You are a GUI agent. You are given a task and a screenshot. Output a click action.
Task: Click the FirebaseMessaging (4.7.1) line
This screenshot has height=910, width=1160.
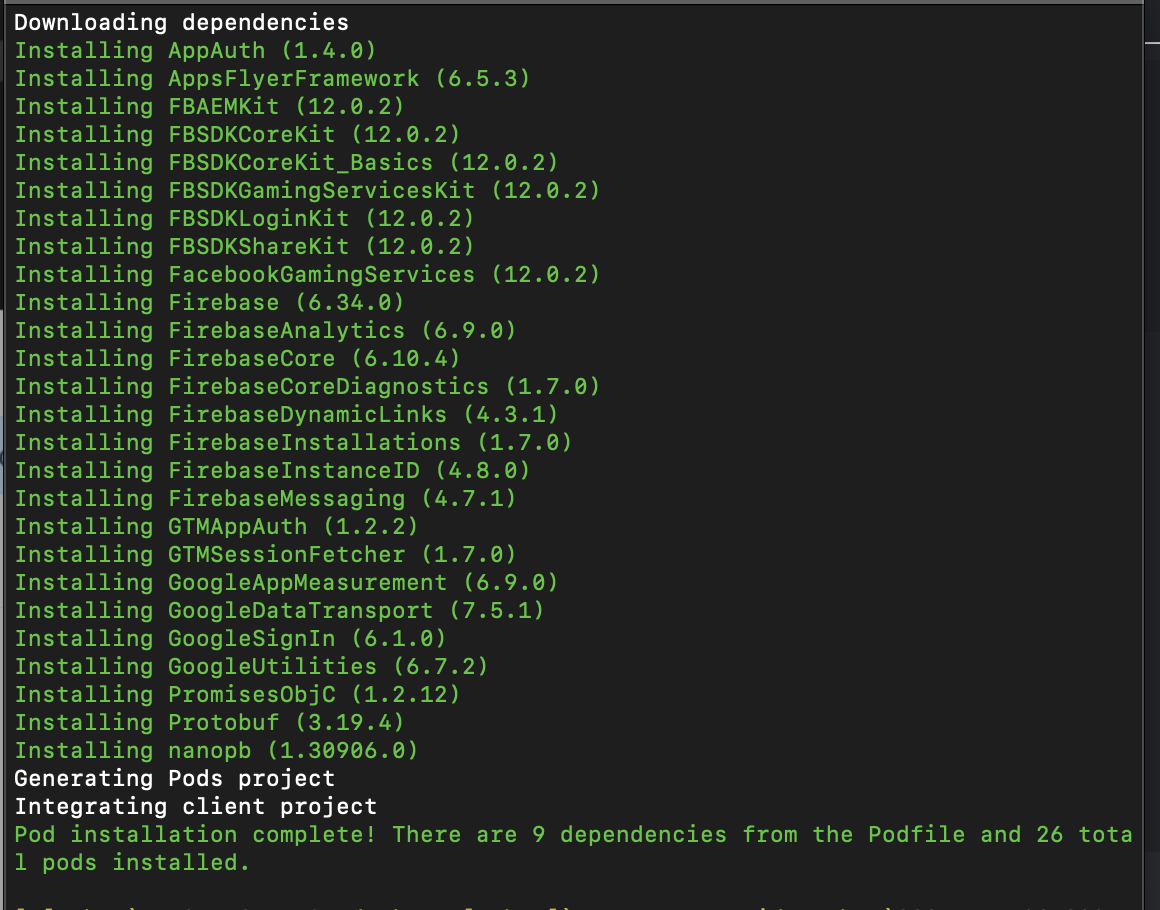point(265,499)
